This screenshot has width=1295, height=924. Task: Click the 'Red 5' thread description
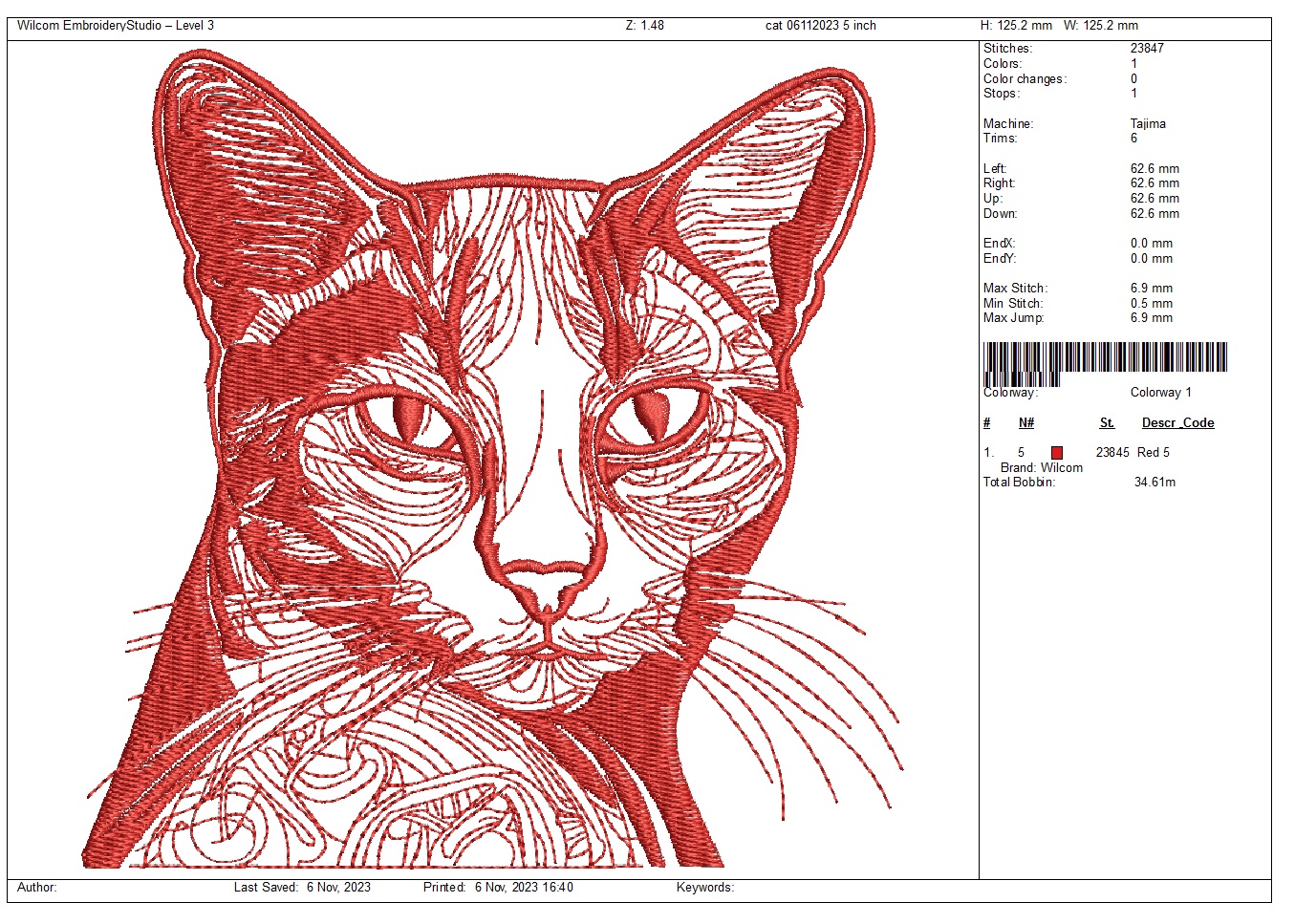pos(1153,453)
